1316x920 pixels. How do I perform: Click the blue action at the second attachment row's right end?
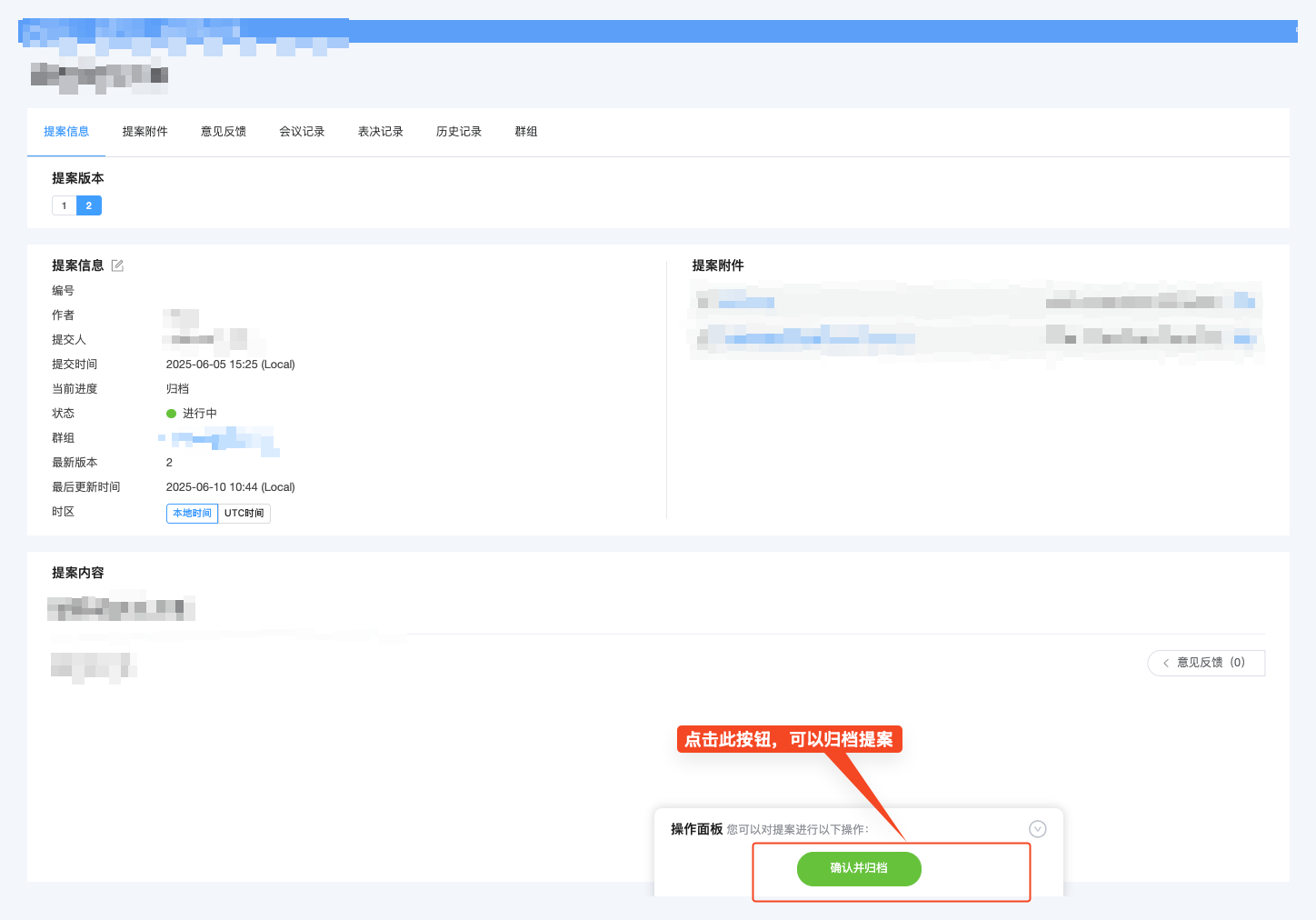click(1244, 339)
